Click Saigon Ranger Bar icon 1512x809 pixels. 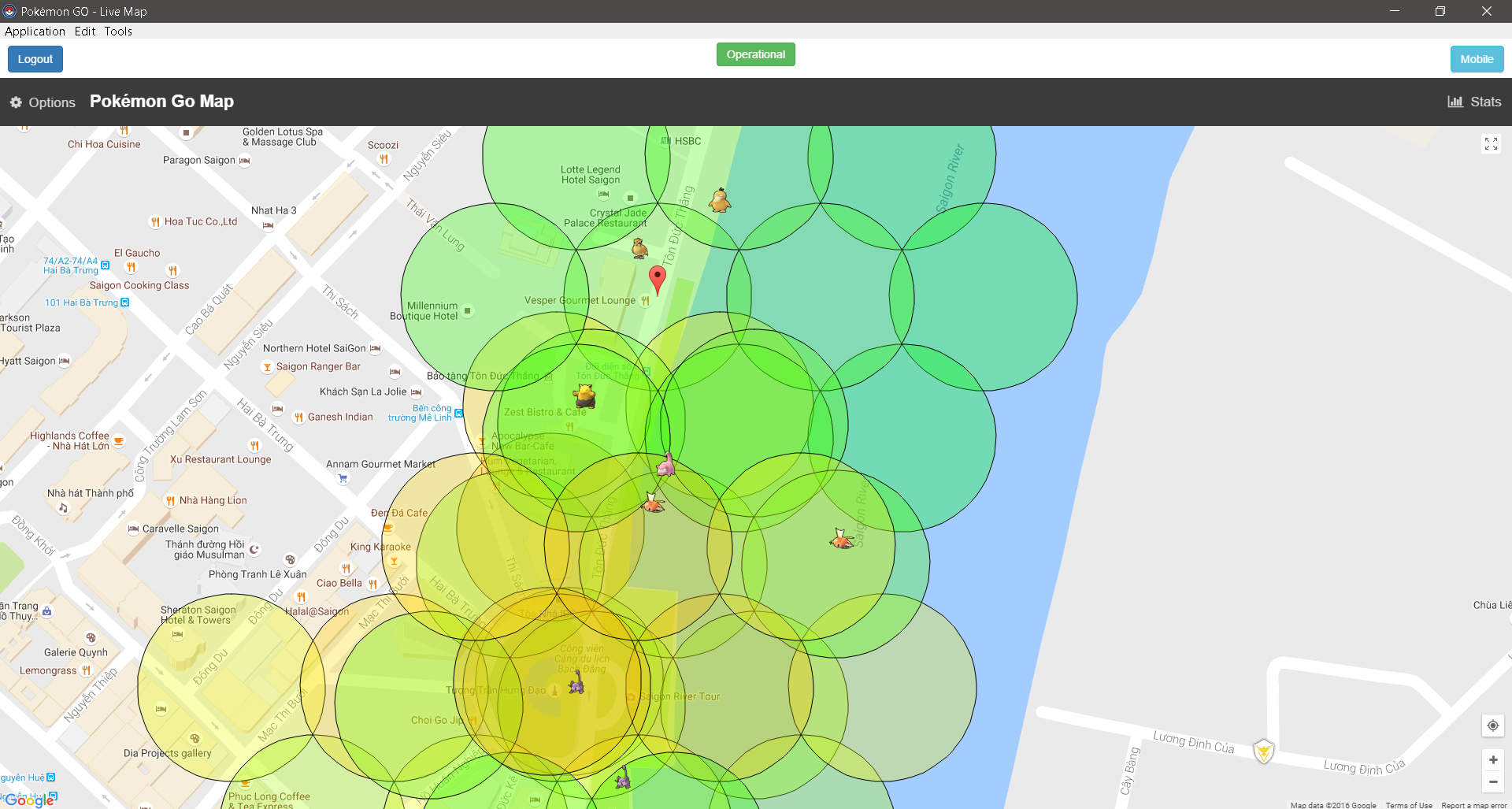click(x=267, y=367)
